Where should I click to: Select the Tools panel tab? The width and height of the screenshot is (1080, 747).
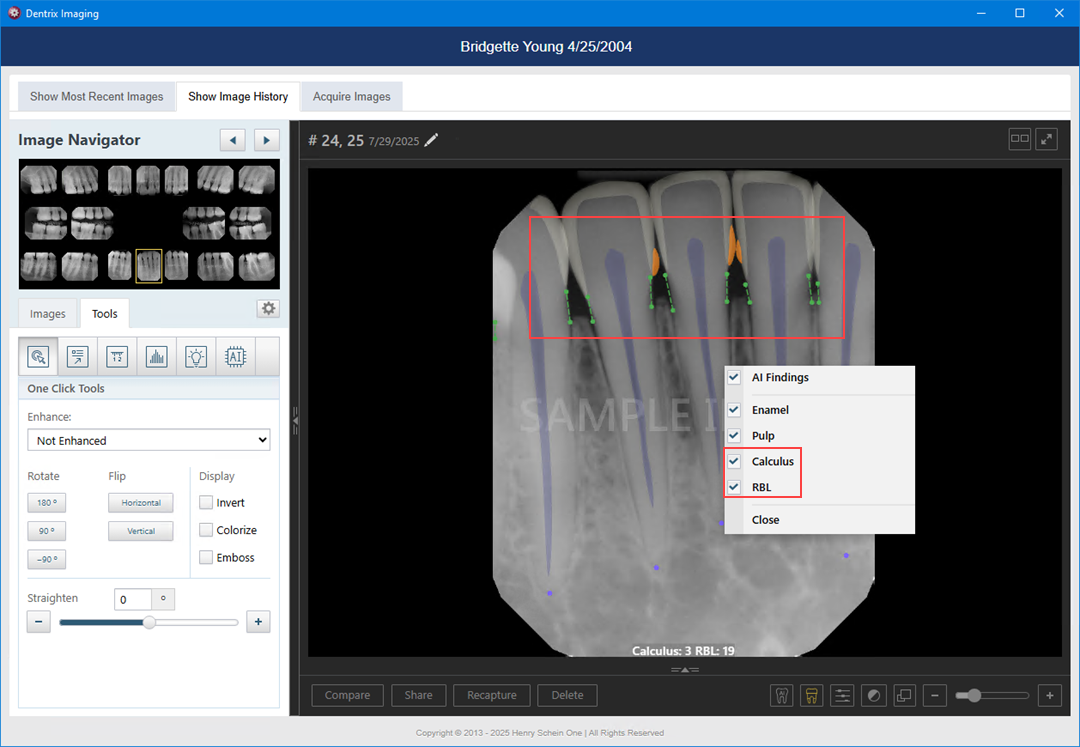pyautogui.click(x=105, y=314)
